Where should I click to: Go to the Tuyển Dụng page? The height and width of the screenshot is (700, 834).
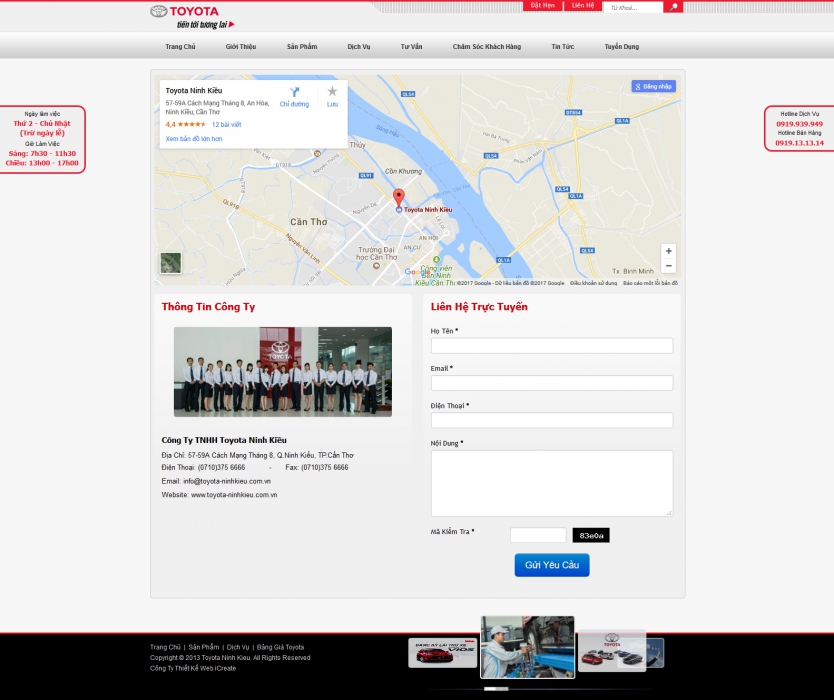click(621, 47)
